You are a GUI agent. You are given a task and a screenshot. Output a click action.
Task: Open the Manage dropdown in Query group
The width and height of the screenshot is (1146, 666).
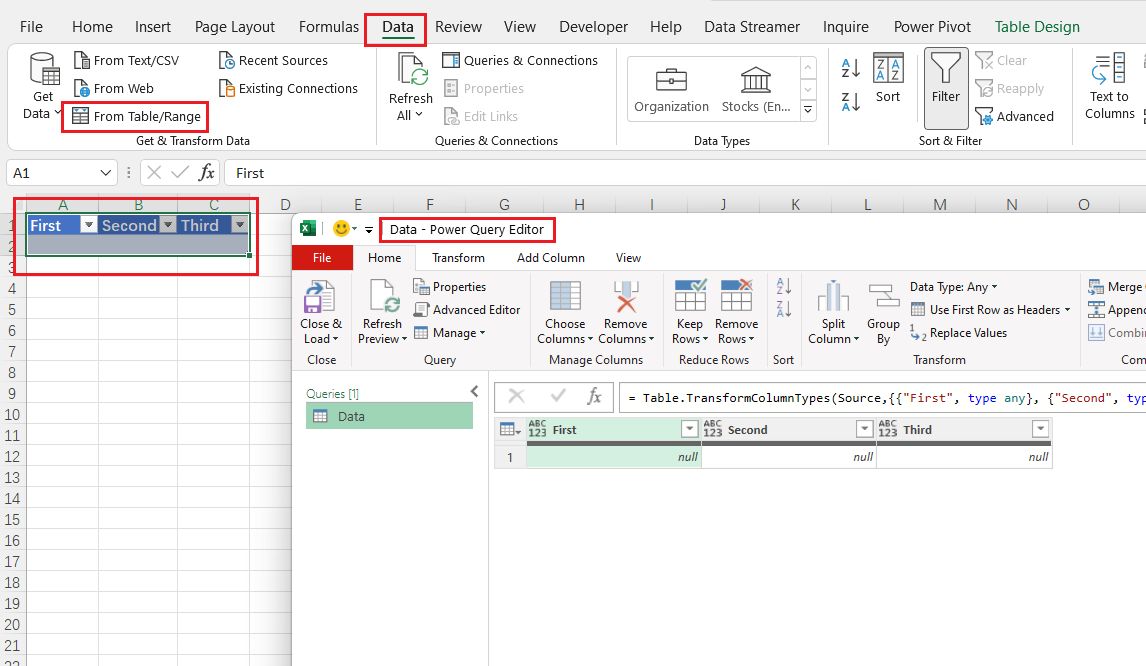tap(449, 333)
